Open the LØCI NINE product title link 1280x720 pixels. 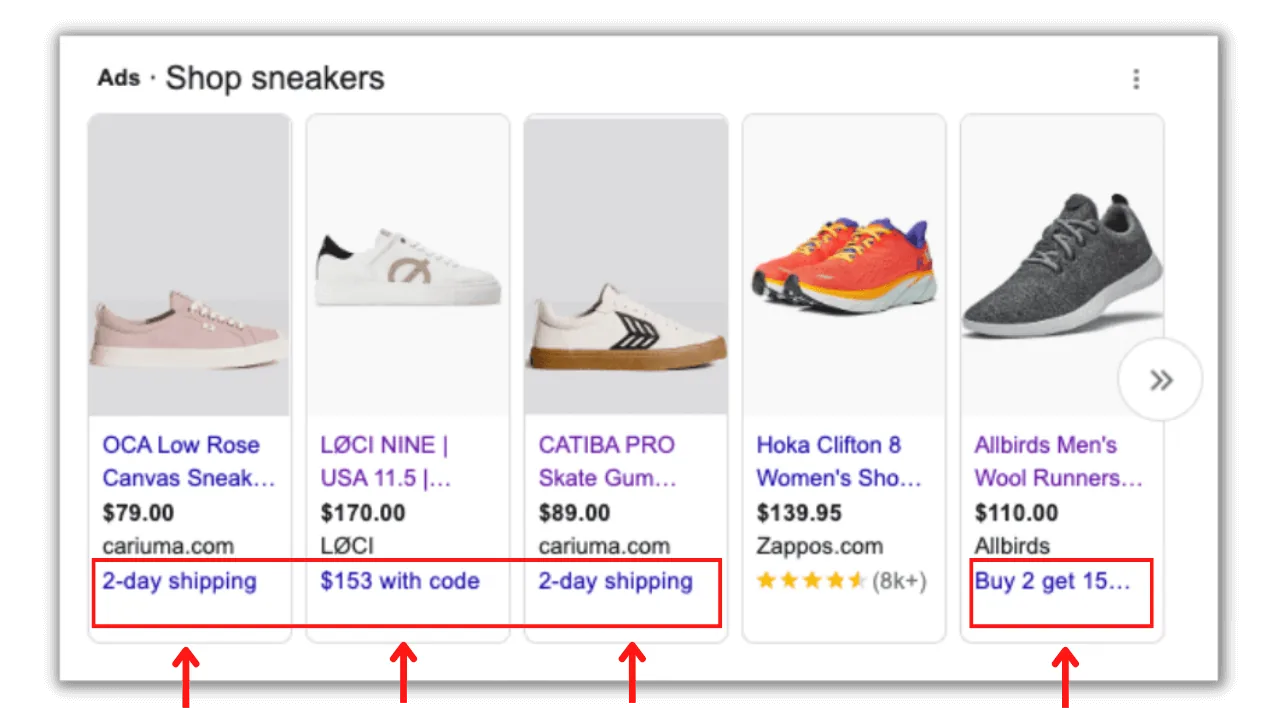click(x=386, y=461)
